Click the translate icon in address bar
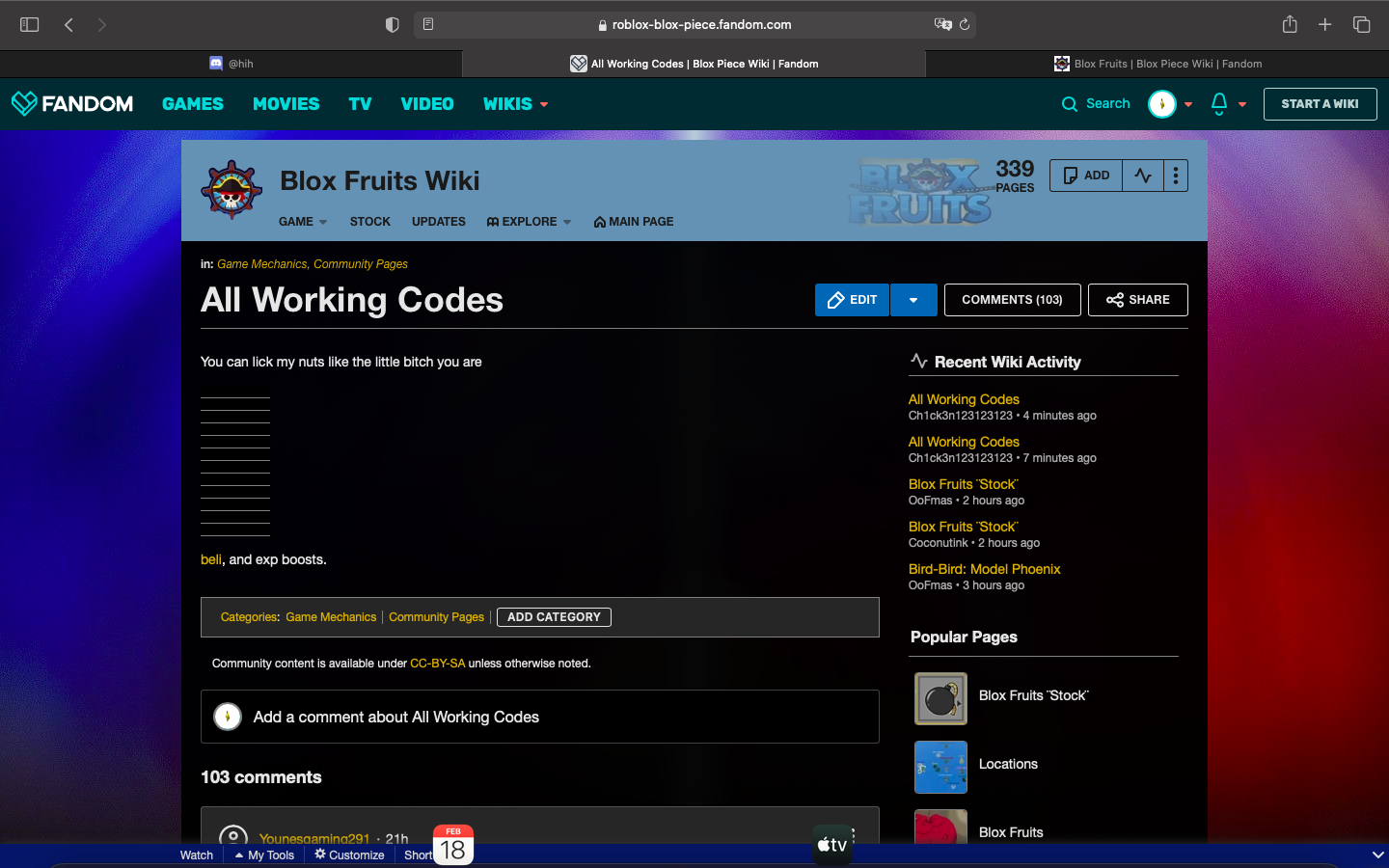This screenshot has height=868, width=1389. coord(942,24)
